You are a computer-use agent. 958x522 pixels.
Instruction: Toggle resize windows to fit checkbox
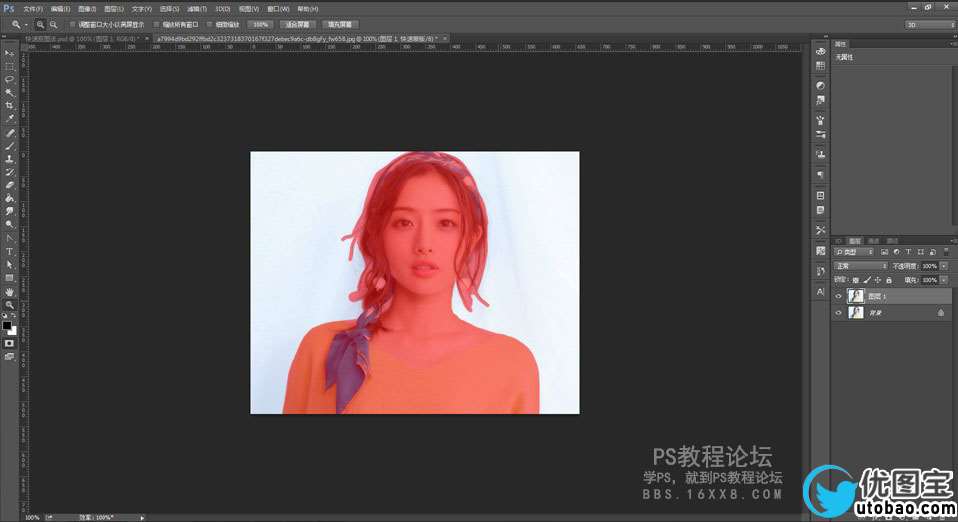[x=72, y=24]
